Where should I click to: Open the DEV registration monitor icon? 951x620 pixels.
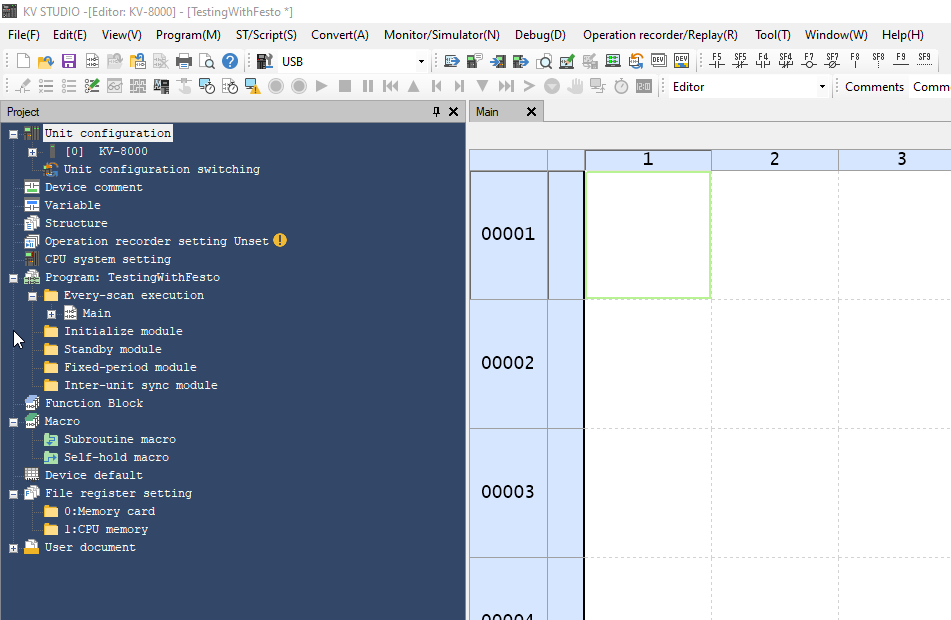click(659, 61)
